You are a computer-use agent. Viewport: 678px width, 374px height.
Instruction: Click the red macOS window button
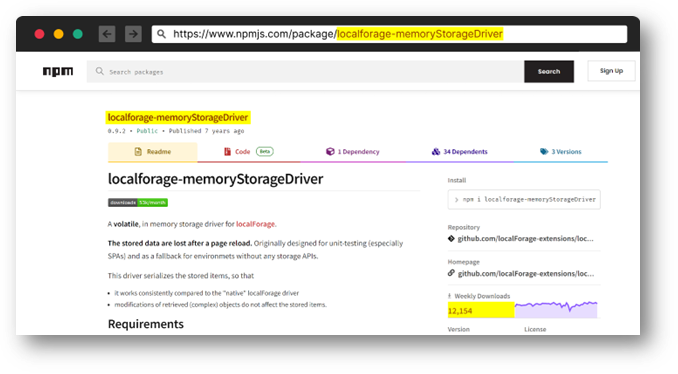tap(39, 34)
